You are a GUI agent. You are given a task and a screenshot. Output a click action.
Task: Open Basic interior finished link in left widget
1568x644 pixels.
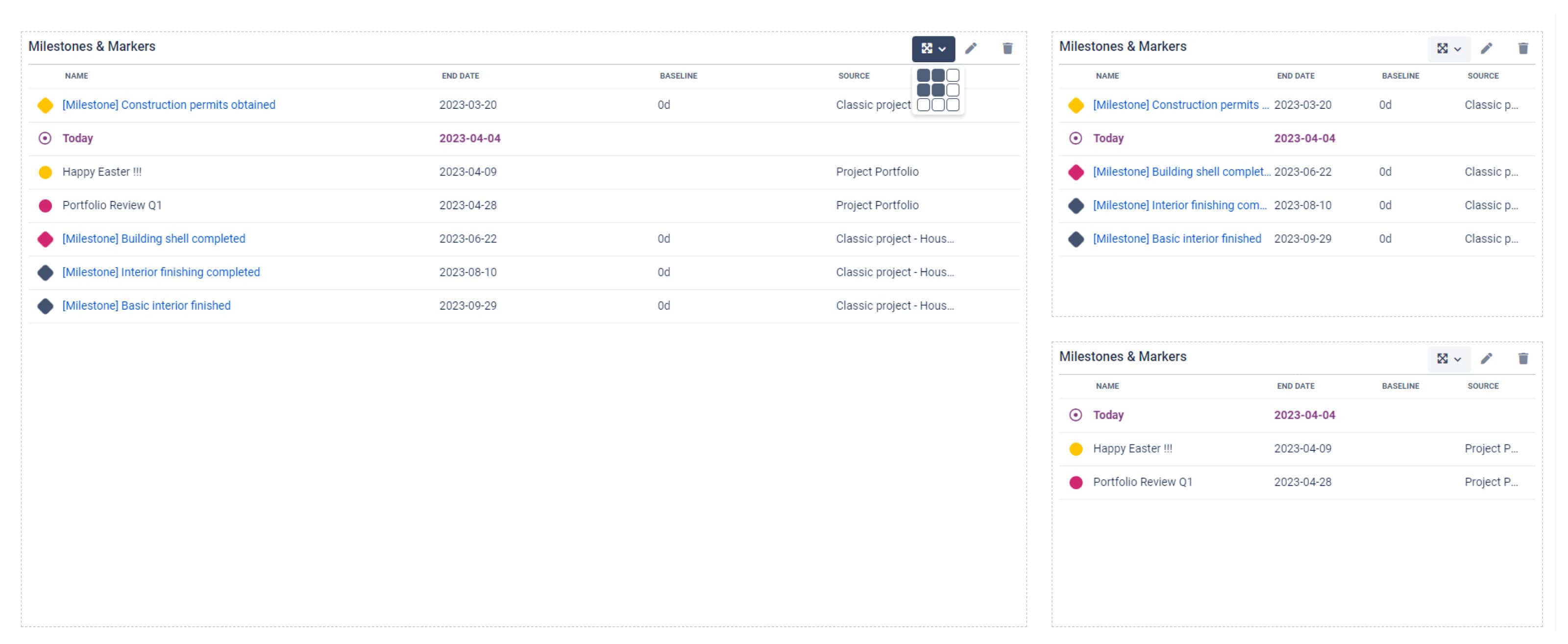(146, 305)
